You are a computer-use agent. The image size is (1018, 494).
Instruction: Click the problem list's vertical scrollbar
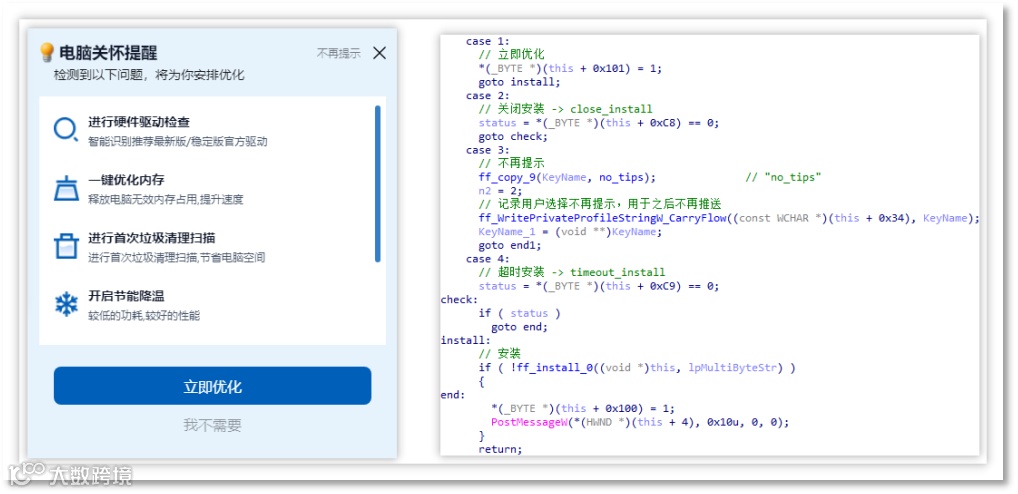coord(377,184)
